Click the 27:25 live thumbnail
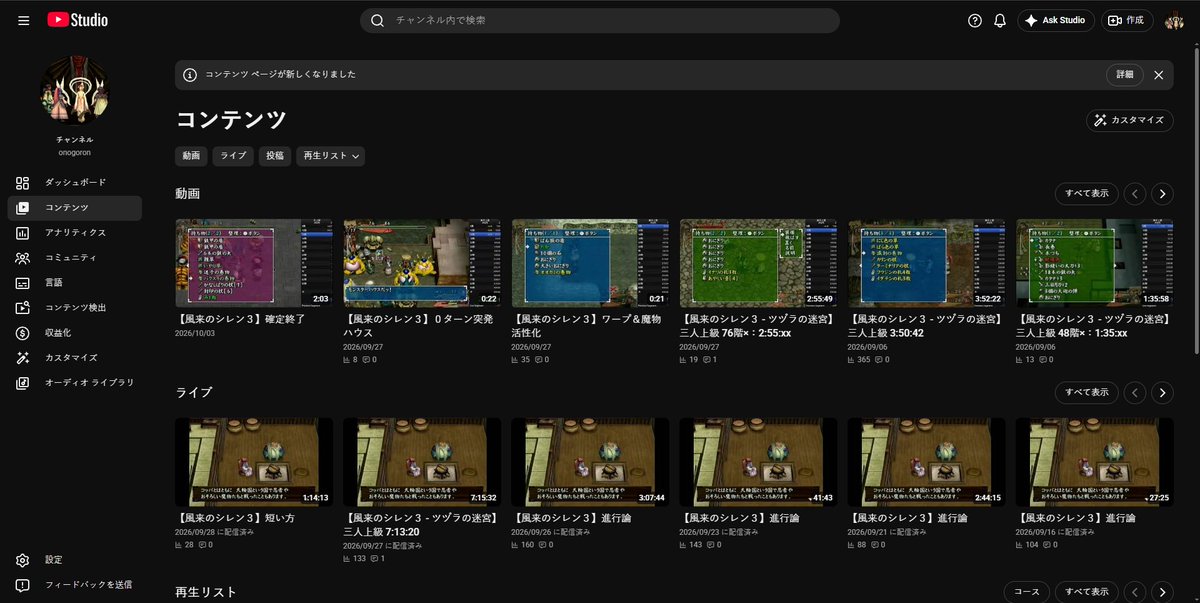Viewport: 1200px width, 603px height. pyautogui.click(x=1094, y=462)
